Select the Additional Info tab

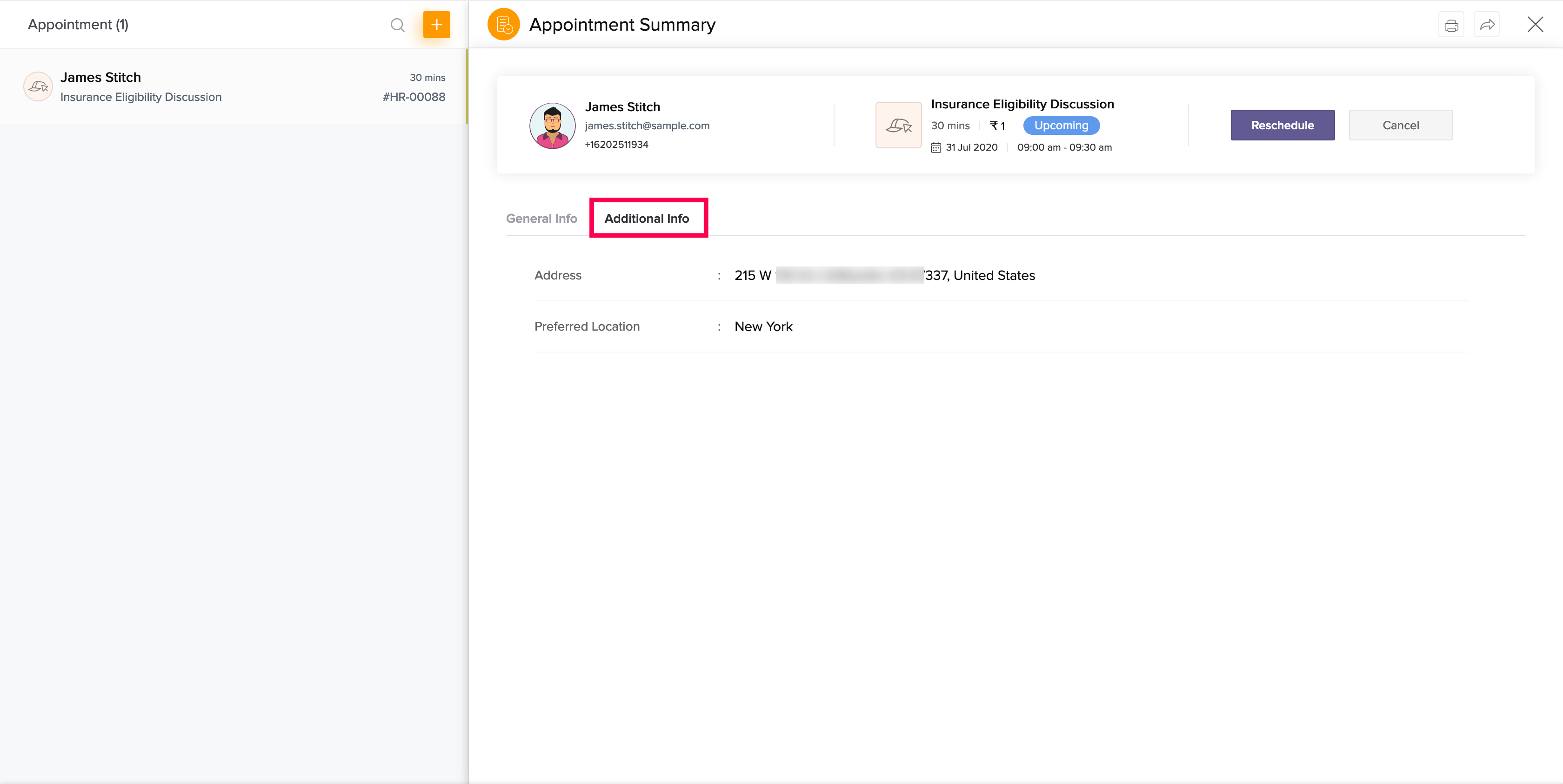pyautogui.click(x=647, y=218)
